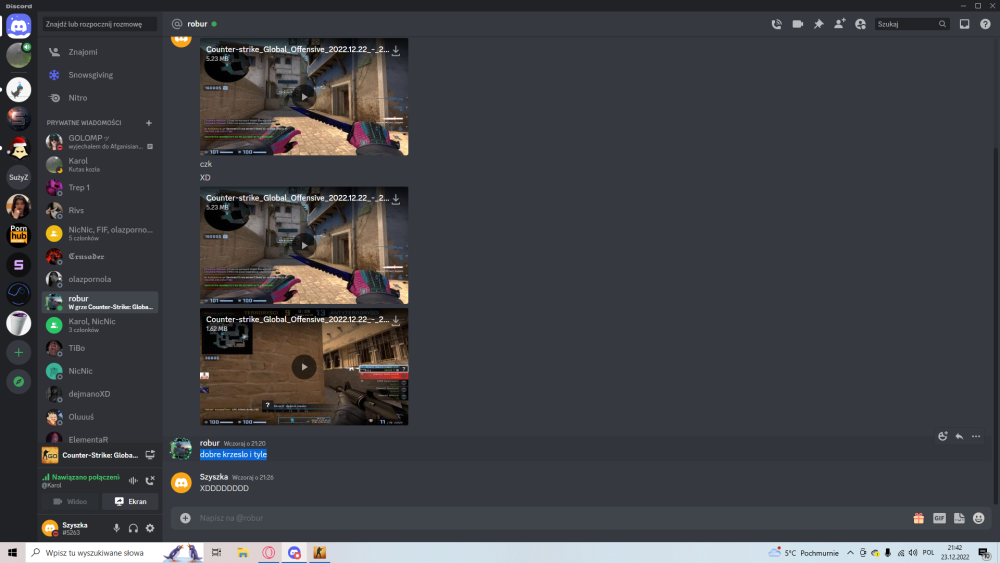The width and height of the screenshot is (1000, 563).
Task: Download the first Counter-strike video attachment
Action: pos(396,50)
